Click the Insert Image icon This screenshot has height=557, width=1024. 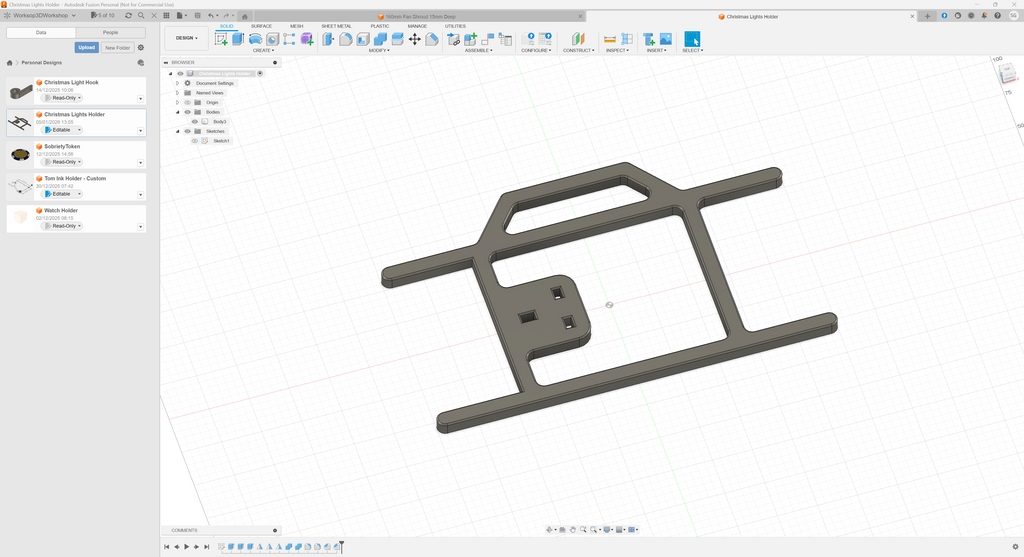[x=665, y=39]
